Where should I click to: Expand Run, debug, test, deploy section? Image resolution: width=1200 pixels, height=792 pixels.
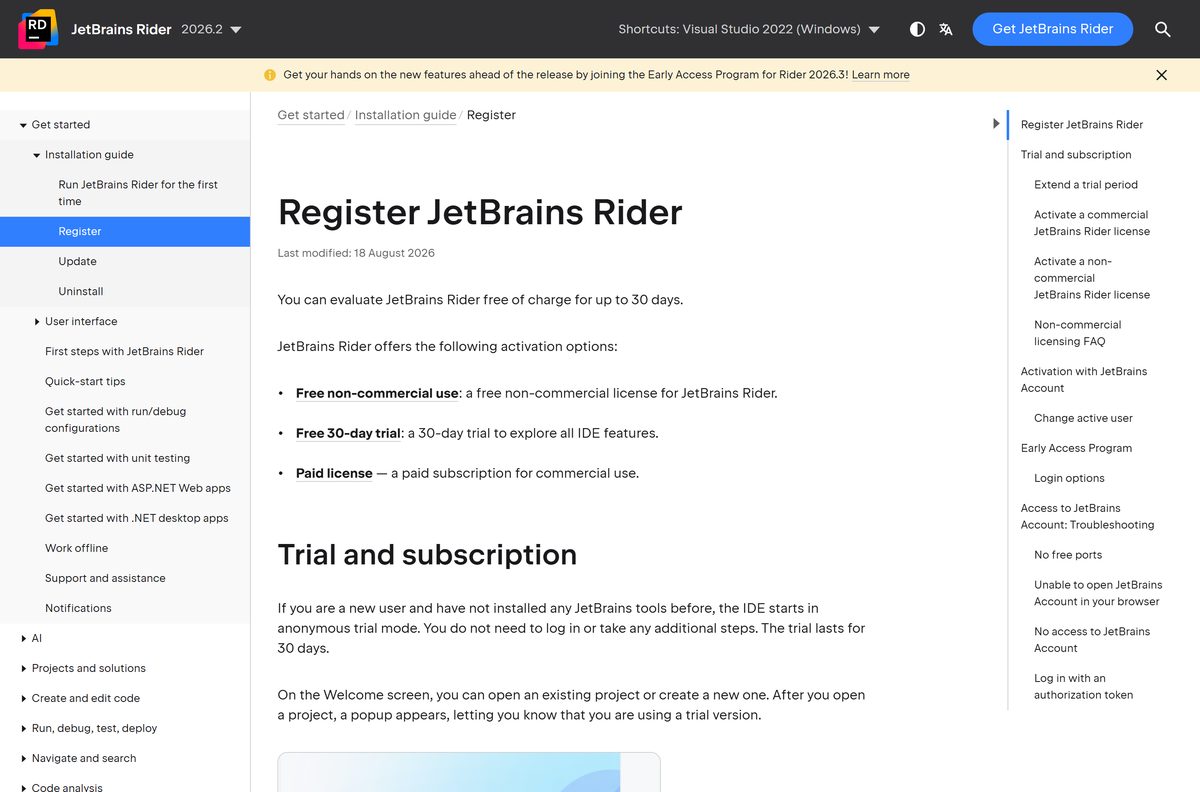[23, 728]
